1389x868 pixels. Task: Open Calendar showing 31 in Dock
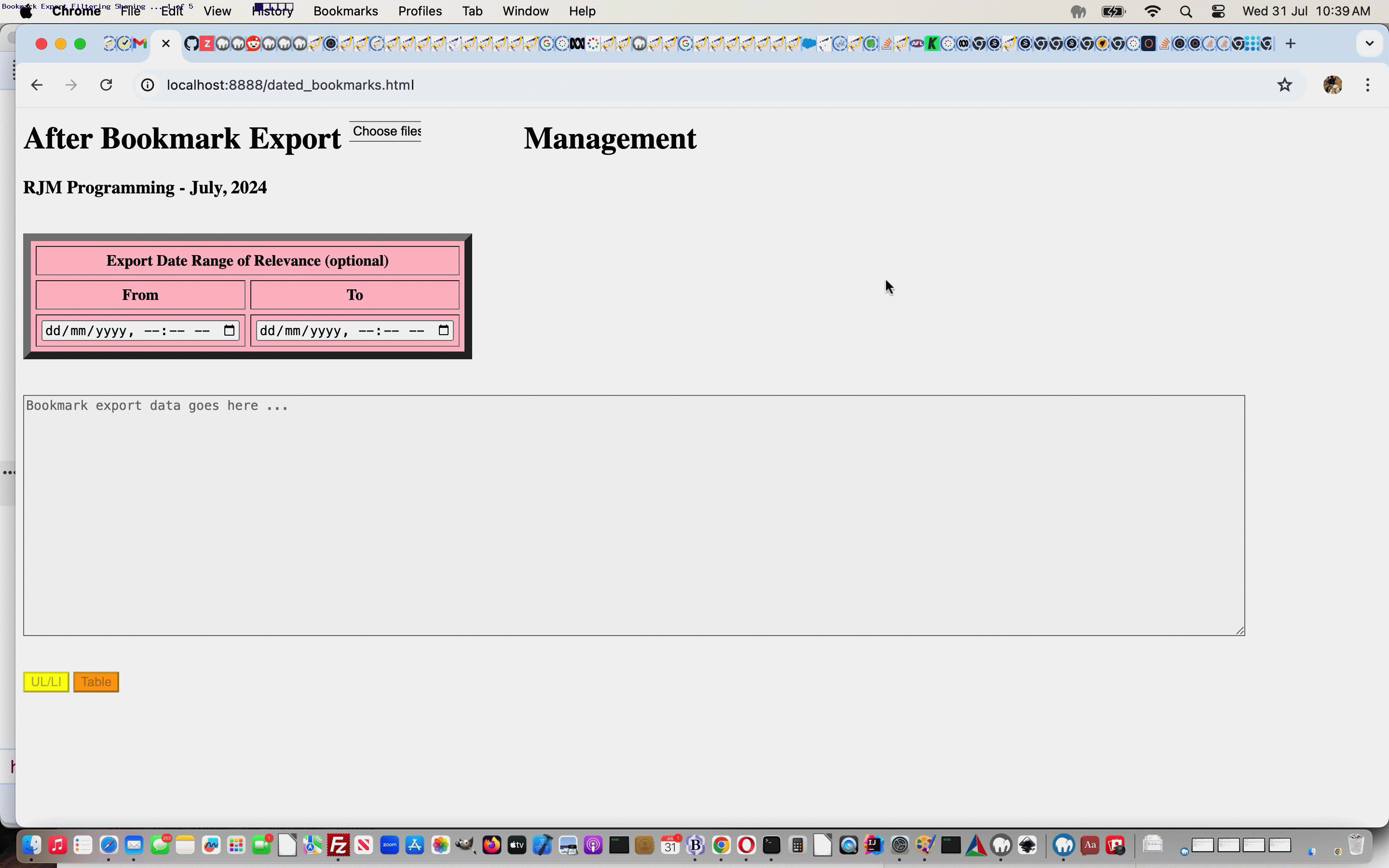(x=670, y=845)
